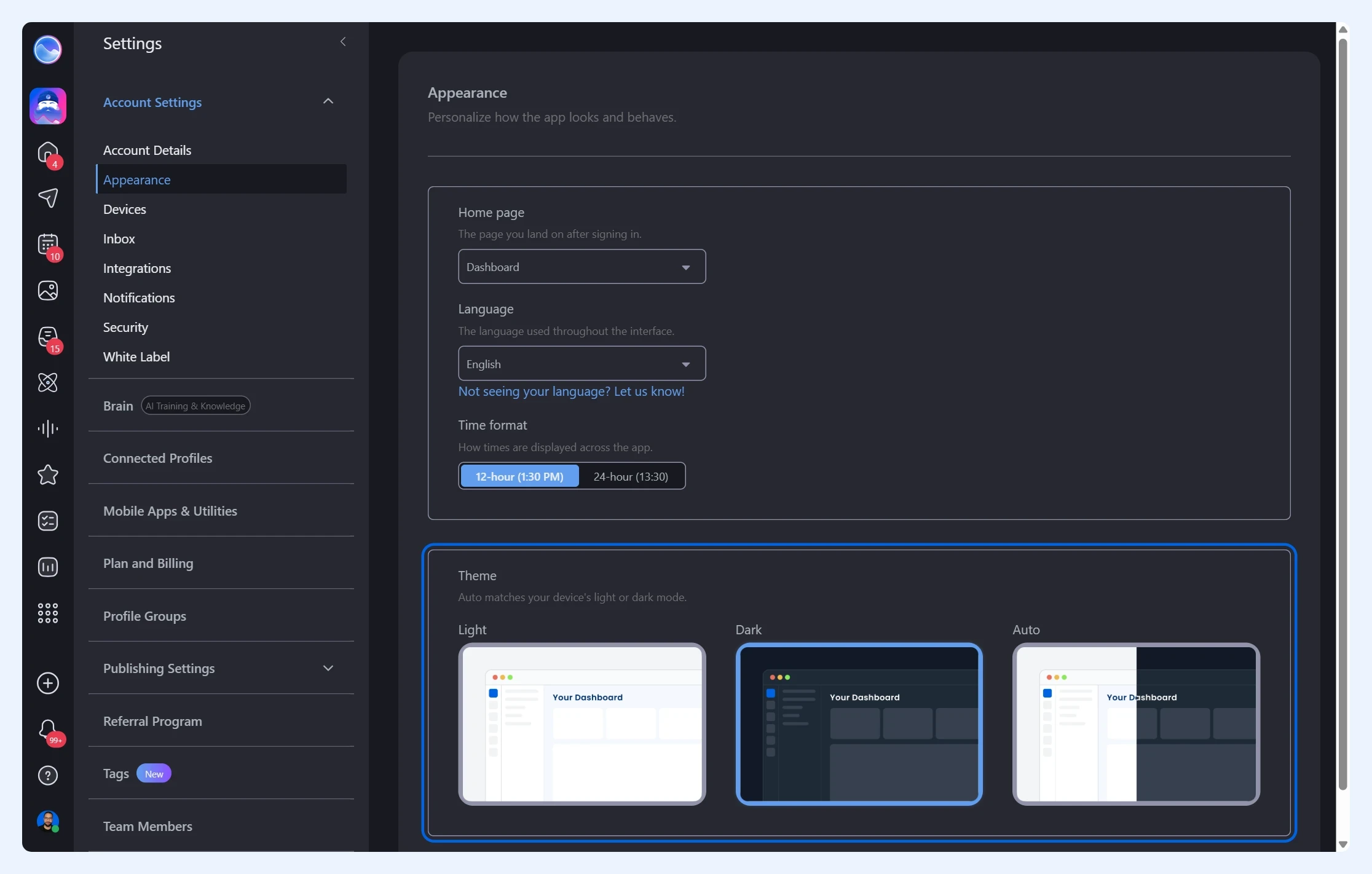1372x874 pixels.
Task: Click the vertical scrollbar thumb
Action: [1343, 415]
